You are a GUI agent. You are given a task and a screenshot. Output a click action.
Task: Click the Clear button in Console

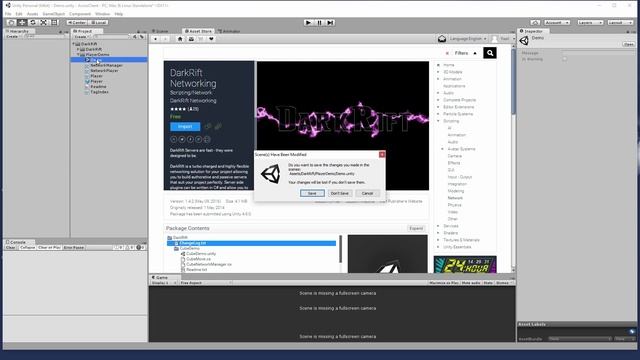[x=11, y=247]
